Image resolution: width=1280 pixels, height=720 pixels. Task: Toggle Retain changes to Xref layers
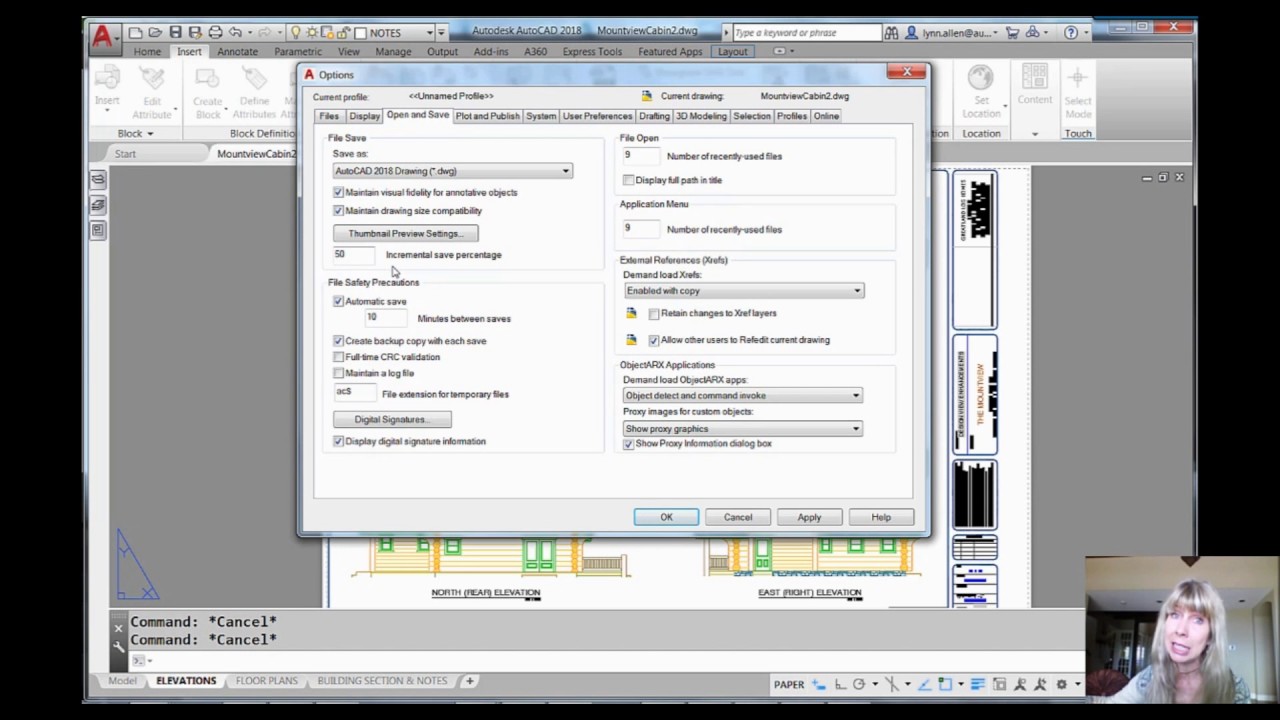click(654, 314)
